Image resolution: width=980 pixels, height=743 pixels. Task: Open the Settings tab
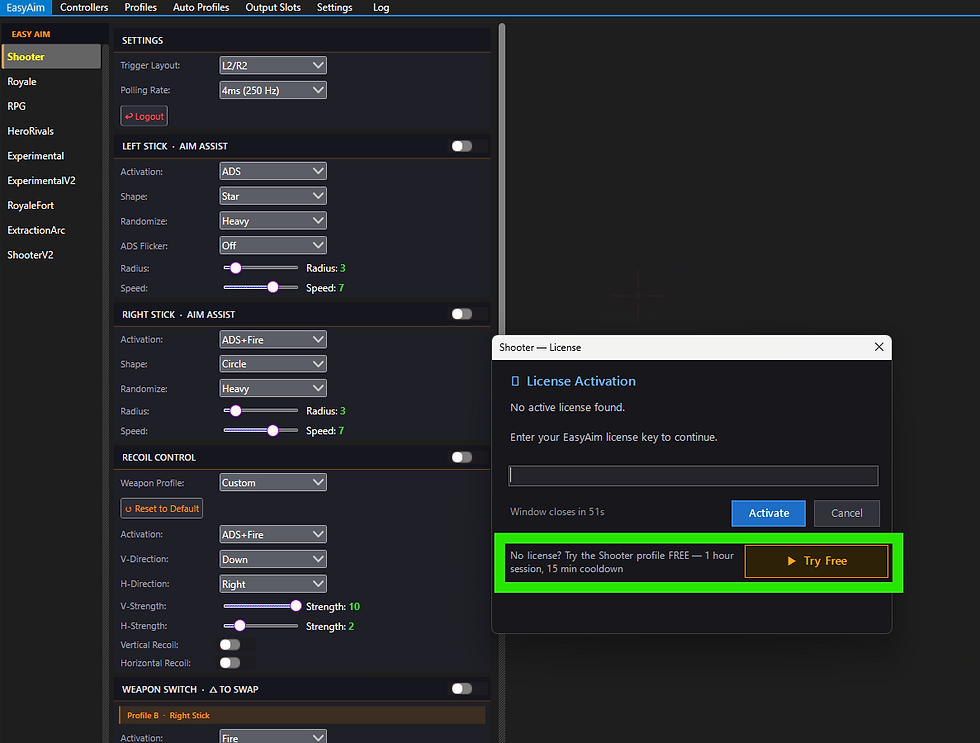click(x=334, y=7)
